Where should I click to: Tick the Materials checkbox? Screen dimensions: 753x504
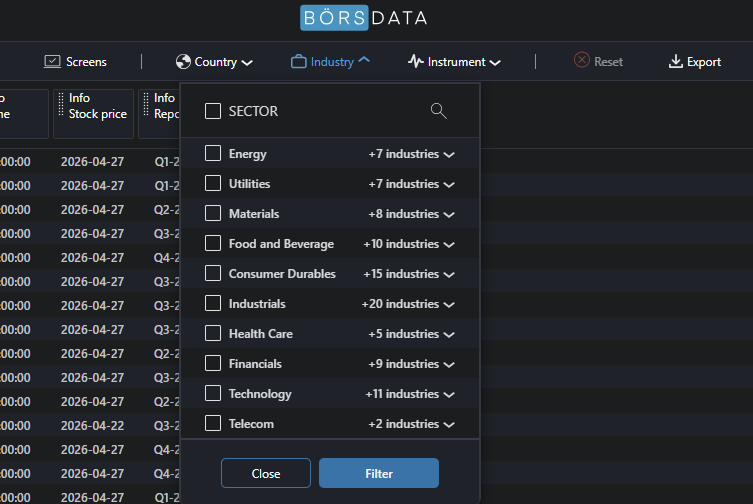(x=213, y=213)
